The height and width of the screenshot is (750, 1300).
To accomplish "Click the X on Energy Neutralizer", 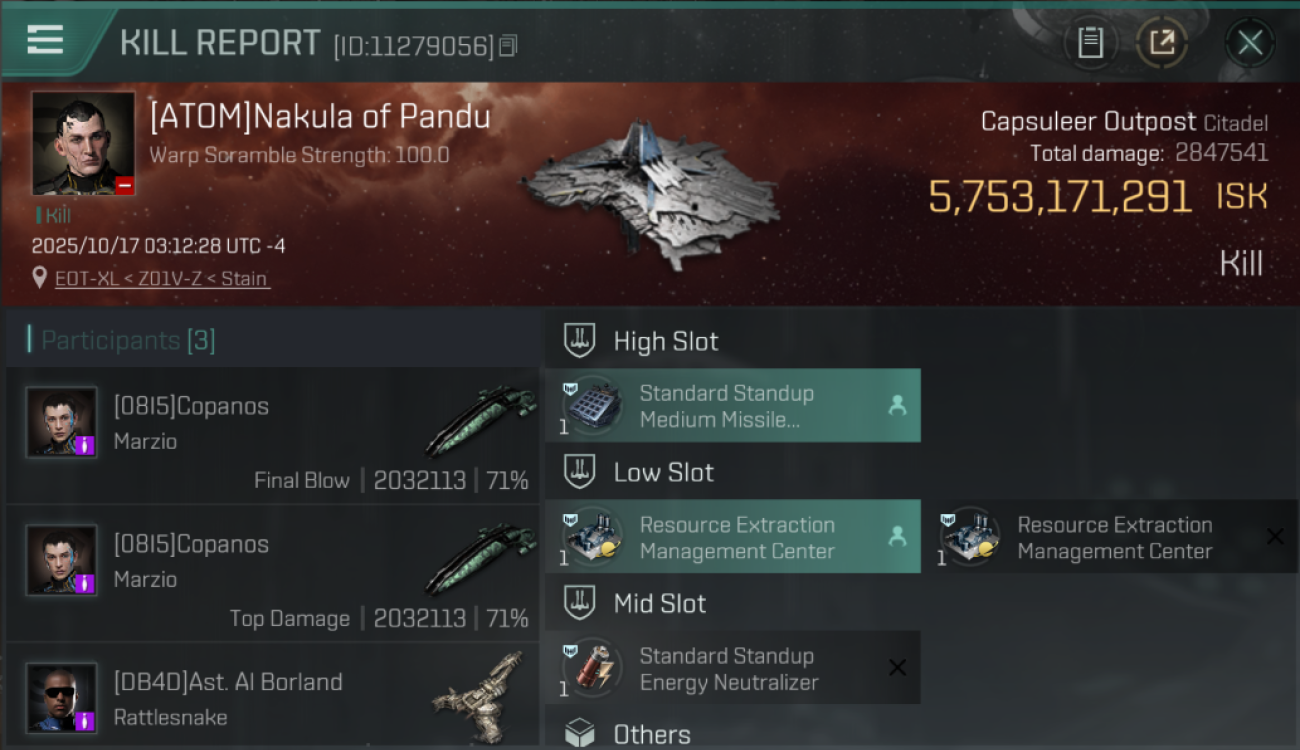I will tap(897, 668).
